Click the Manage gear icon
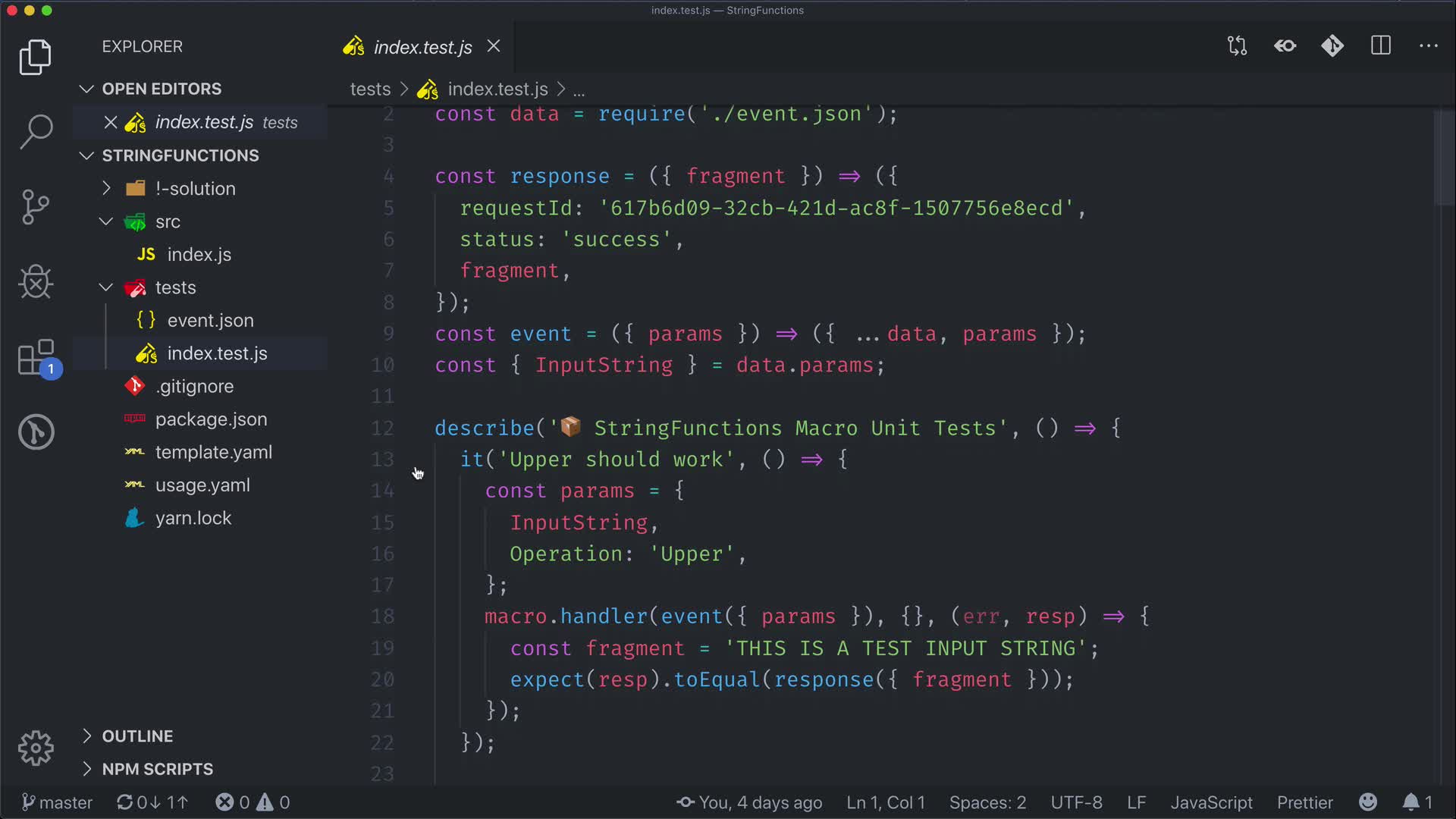This screenshot has height=819, width=1456. click(x=36, y=748)
